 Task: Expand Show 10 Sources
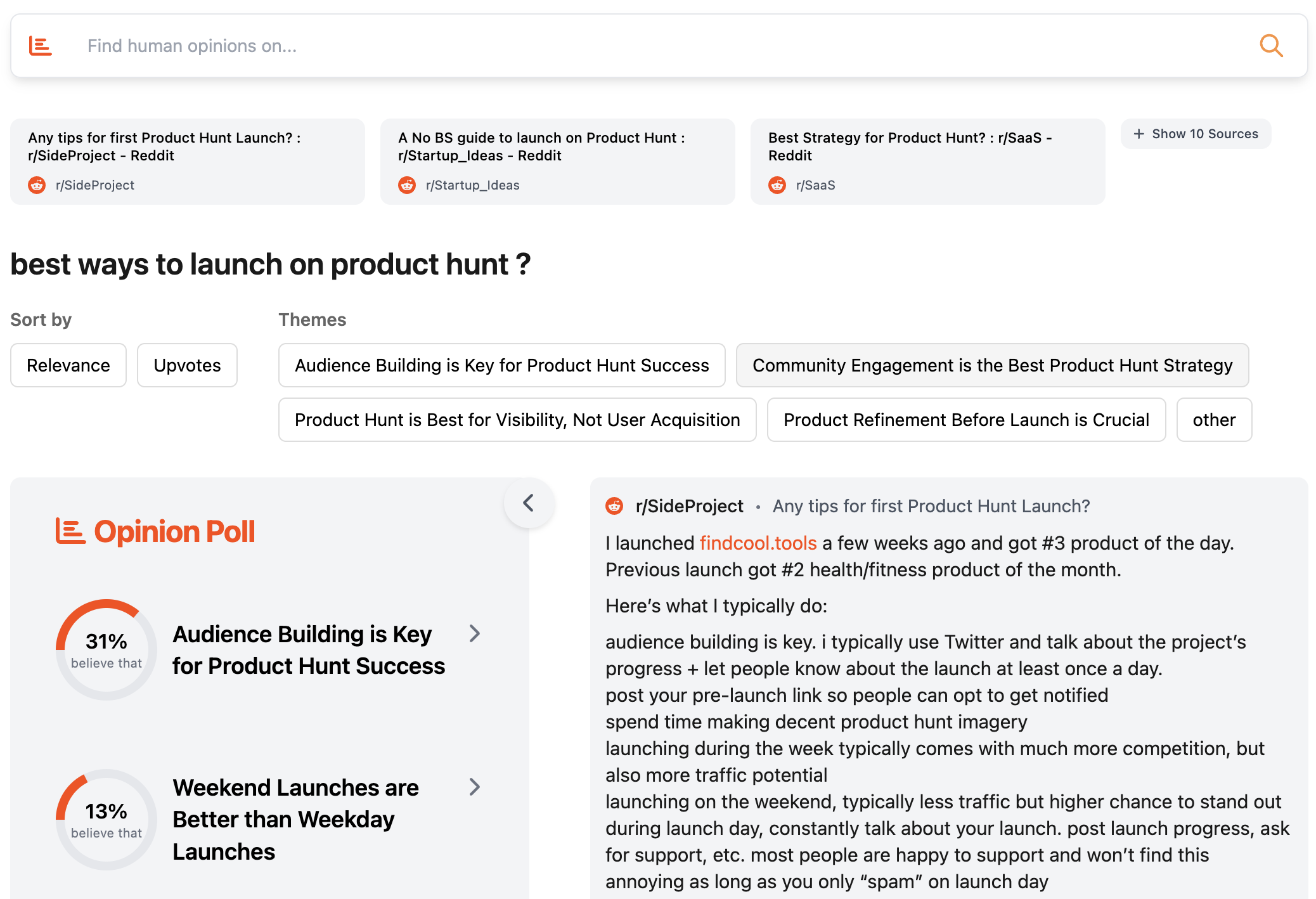tap(1196, 134)
